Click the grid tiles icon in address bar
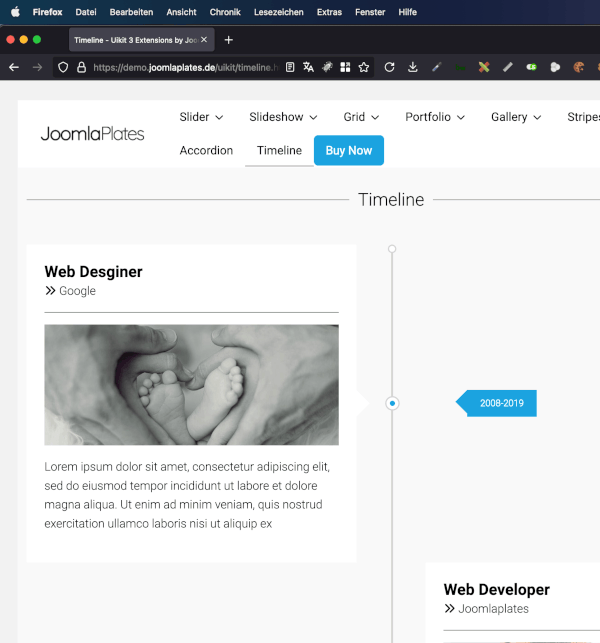This screenshot has width=600, height=643. [345, 67]
